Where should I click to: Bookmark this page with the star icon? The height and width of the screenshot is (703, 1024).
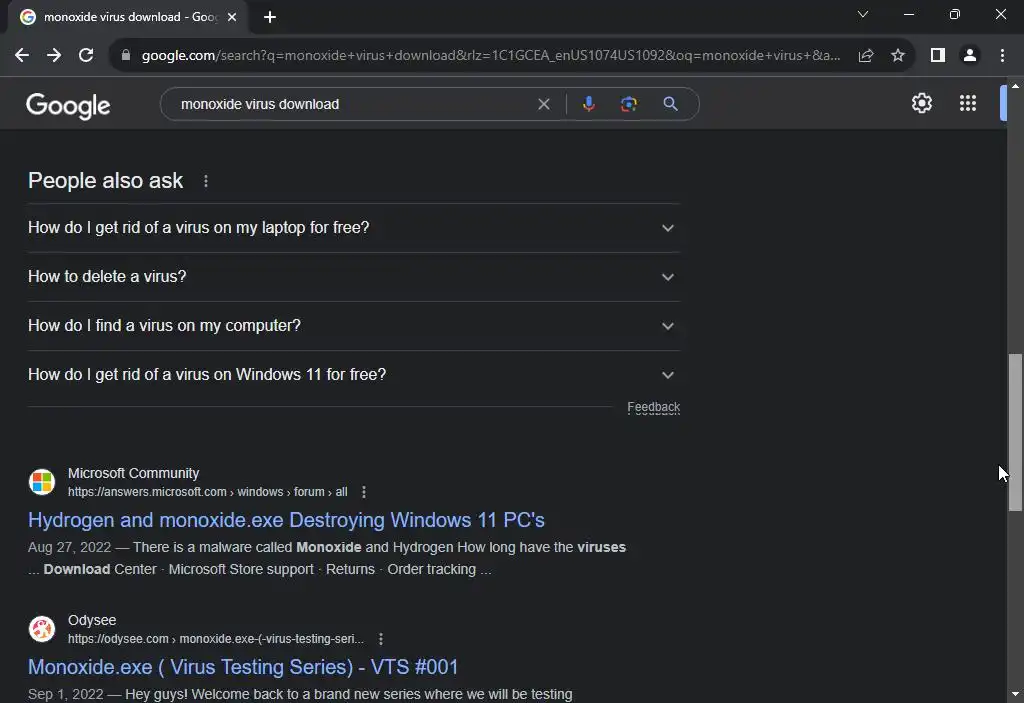[x=898, y=56]
